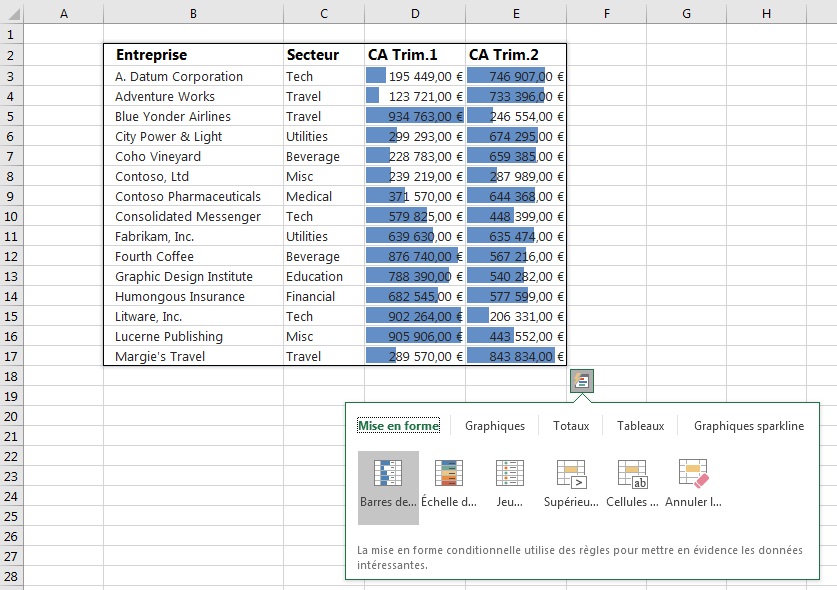
Task: Select column G header
Action: 686,13
